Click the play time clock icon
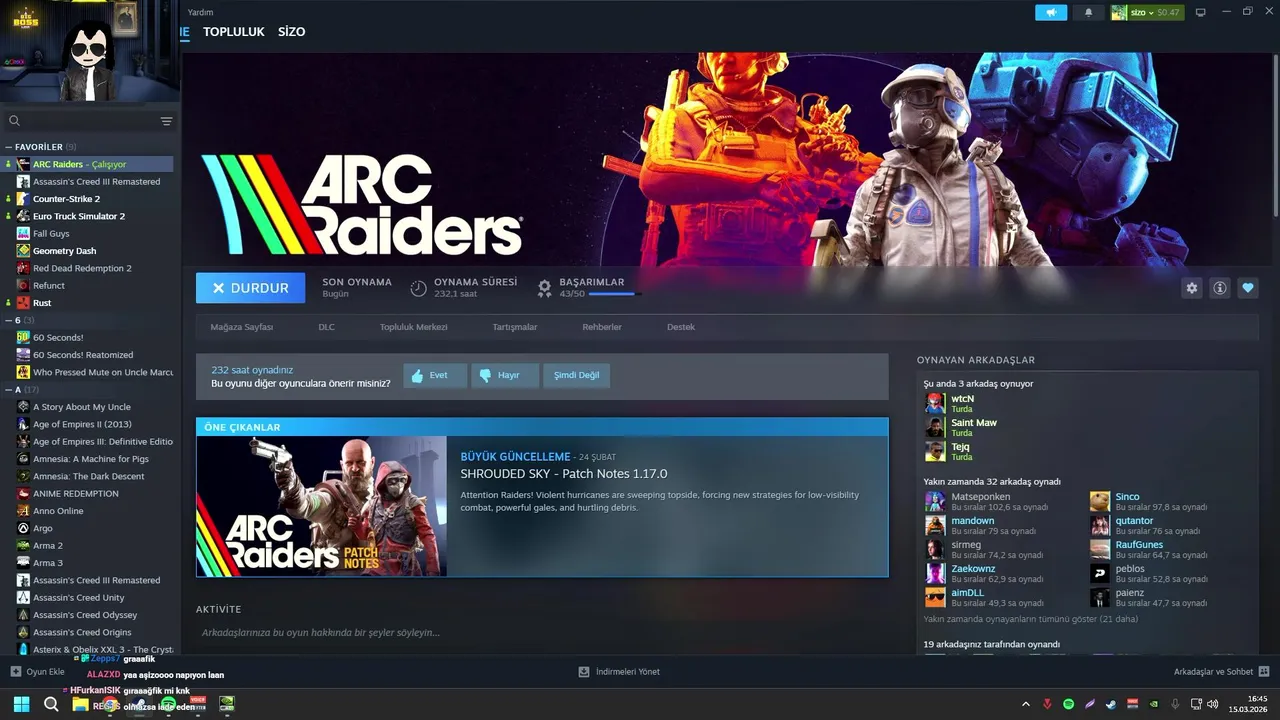This screenshot has height=720, width=1280. [419, 288]
